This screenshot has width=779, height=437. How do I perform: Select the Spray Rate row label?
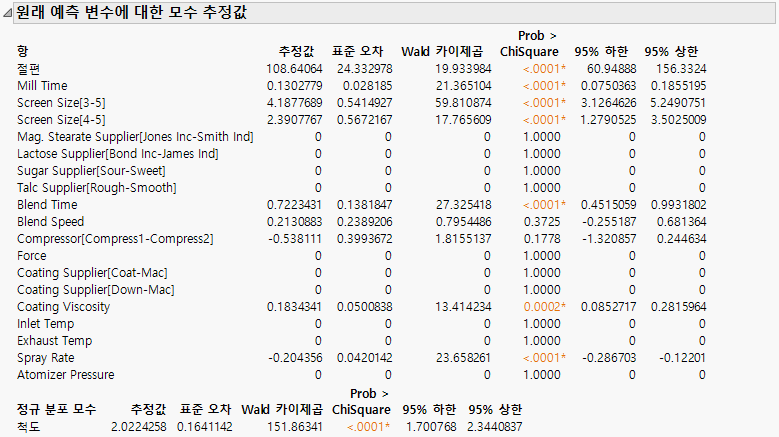click(46, 358)
